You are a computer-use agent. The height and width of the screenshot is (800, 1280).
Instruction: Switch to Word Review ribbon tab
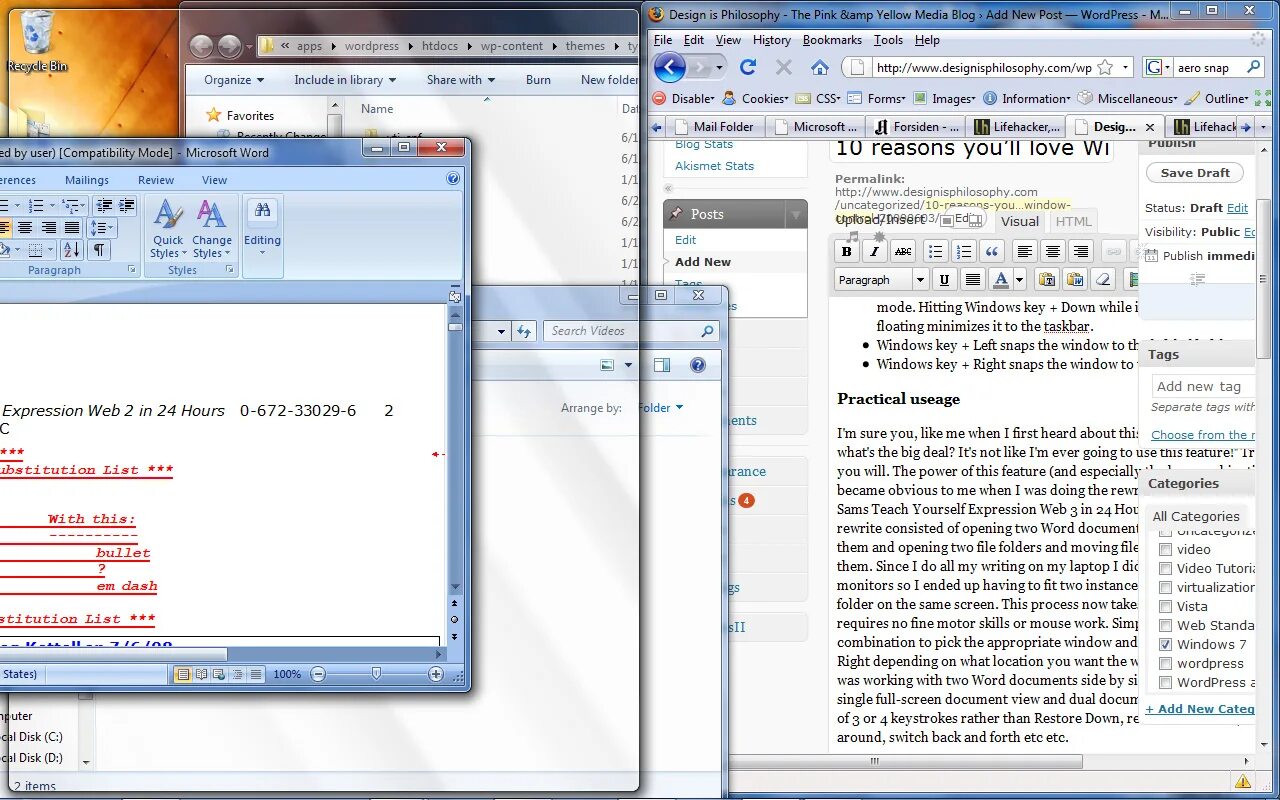[156, 180]
